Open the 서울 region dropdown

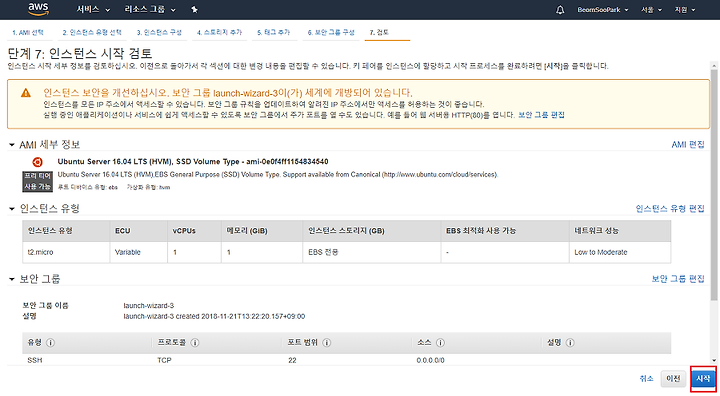pos(651,10)
